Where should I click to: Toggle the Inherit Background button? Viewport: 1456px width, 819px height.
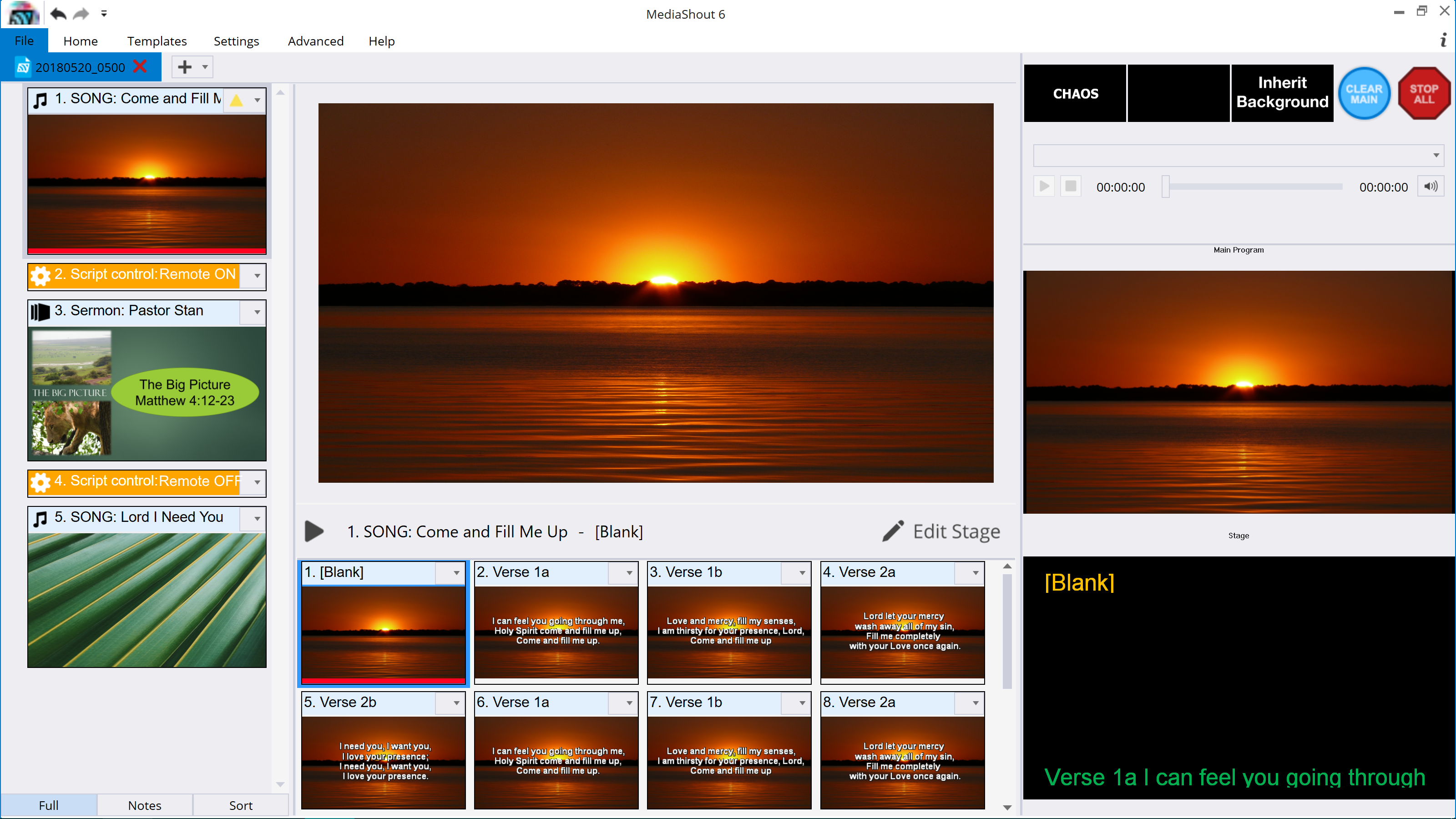pos(1282,93)
